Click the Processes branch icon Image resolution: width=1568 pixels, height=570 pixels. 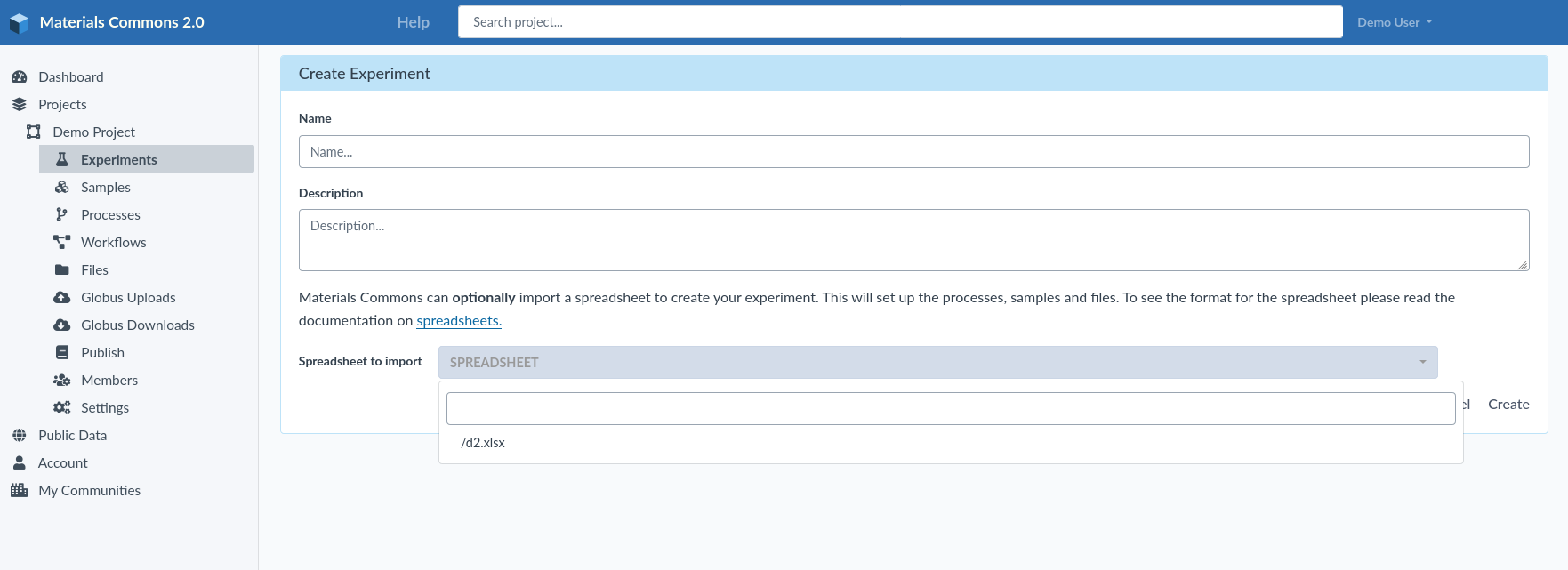[x=62, y=215]
